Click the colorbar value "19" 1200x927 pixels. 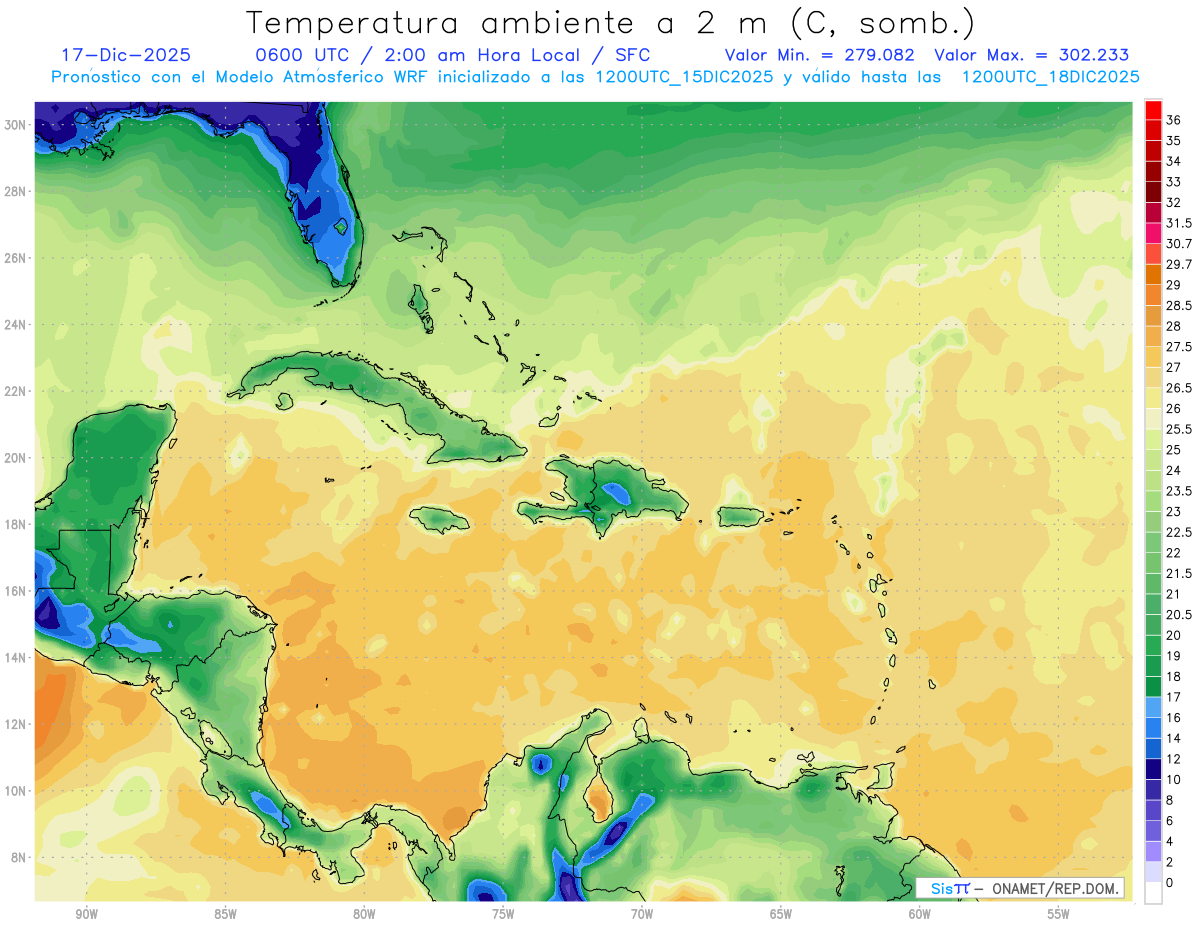[x=1174, y=656]
